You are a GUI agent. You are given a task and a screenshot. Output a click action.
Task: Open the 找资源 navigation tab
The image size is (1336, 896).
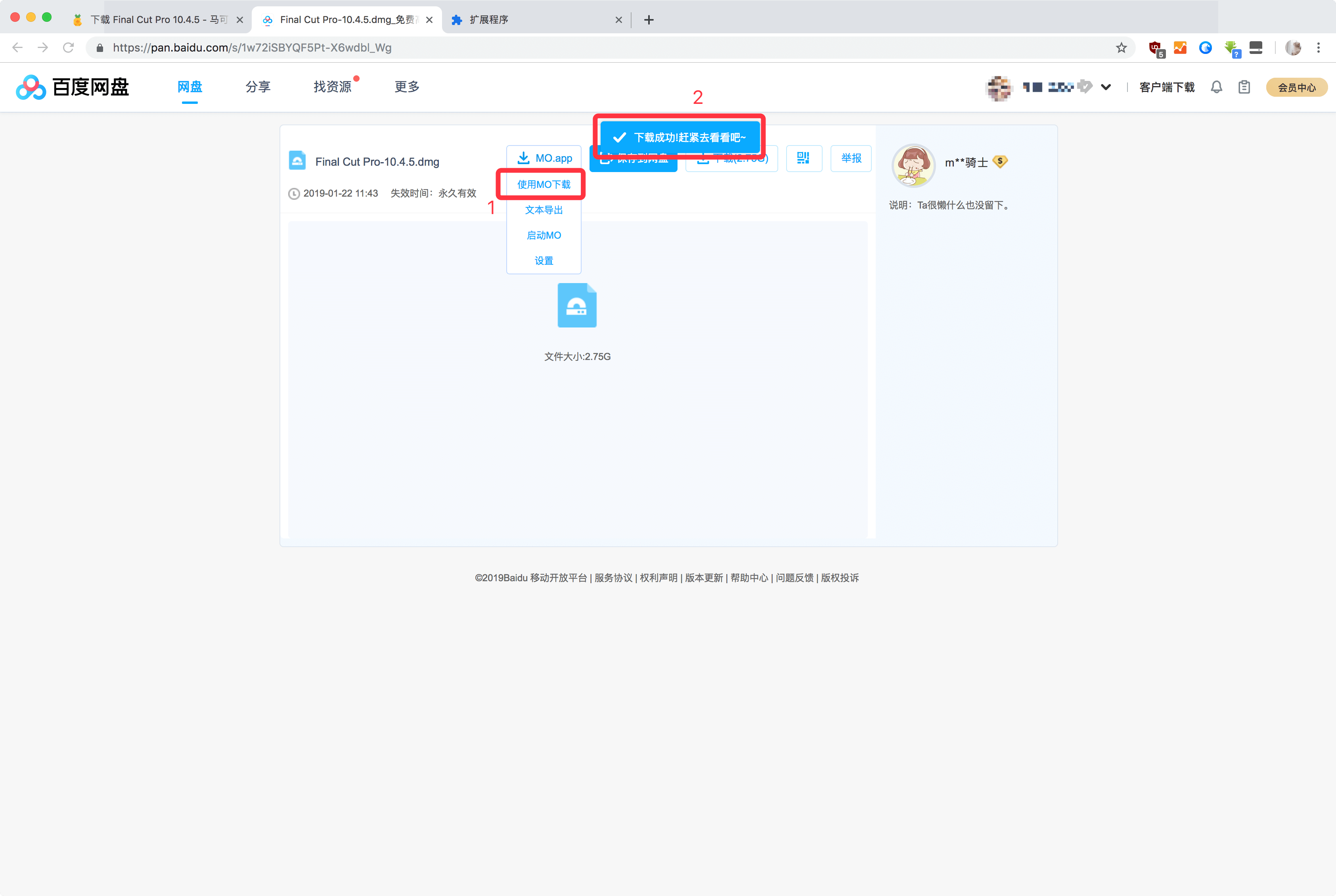pyautogui.click(x=333, y=87)
